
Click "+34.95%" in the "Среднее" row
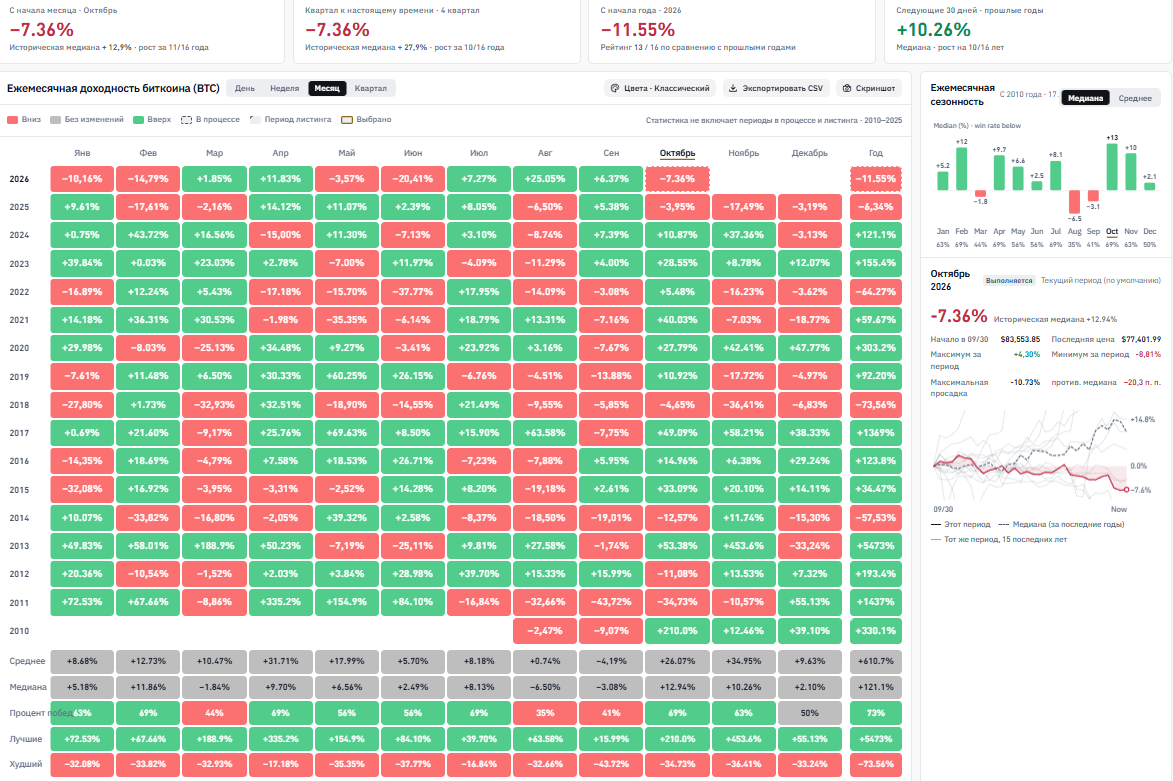pos(744,661)
